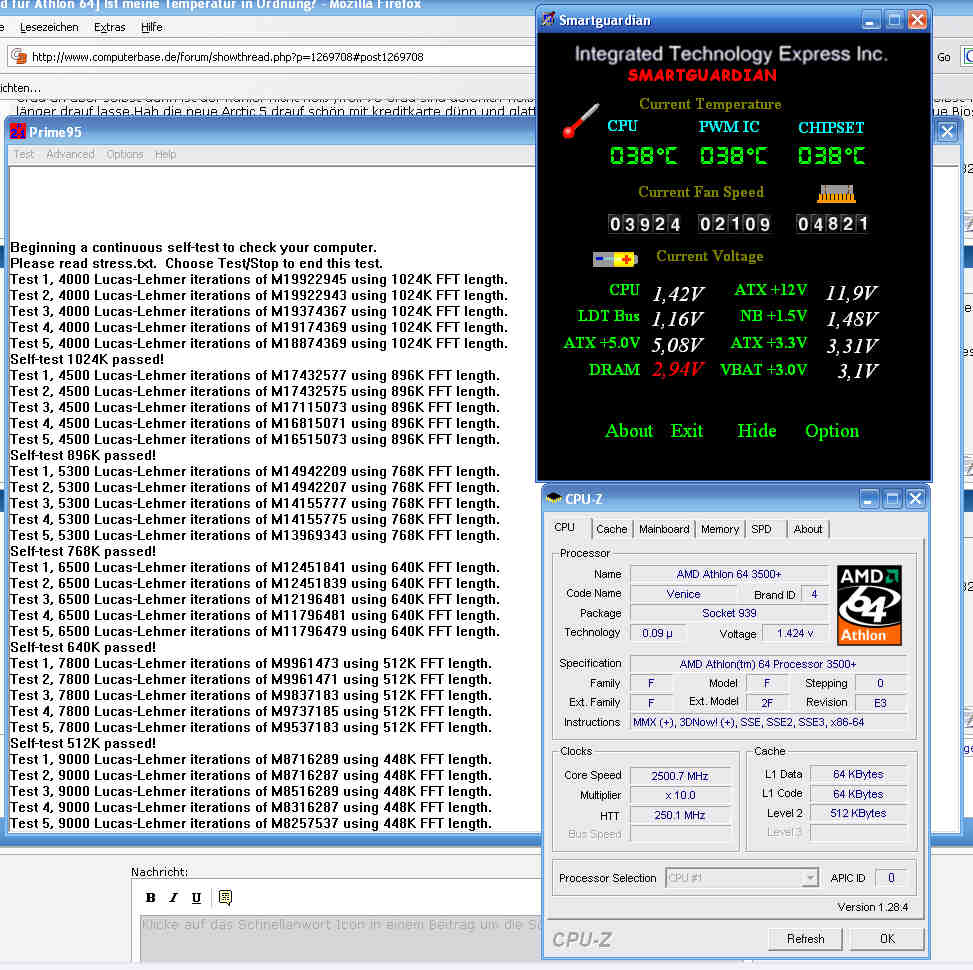Switch to the Mainboard tab in CPU-Z
The image size is (973, 970).
tap(664, 529)
